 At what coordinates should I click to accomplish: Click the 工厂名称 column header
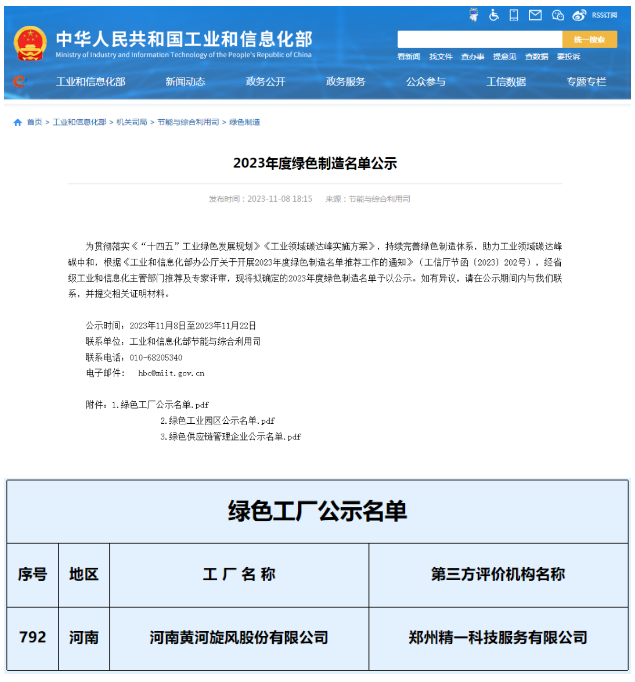[x=239, y=575]
